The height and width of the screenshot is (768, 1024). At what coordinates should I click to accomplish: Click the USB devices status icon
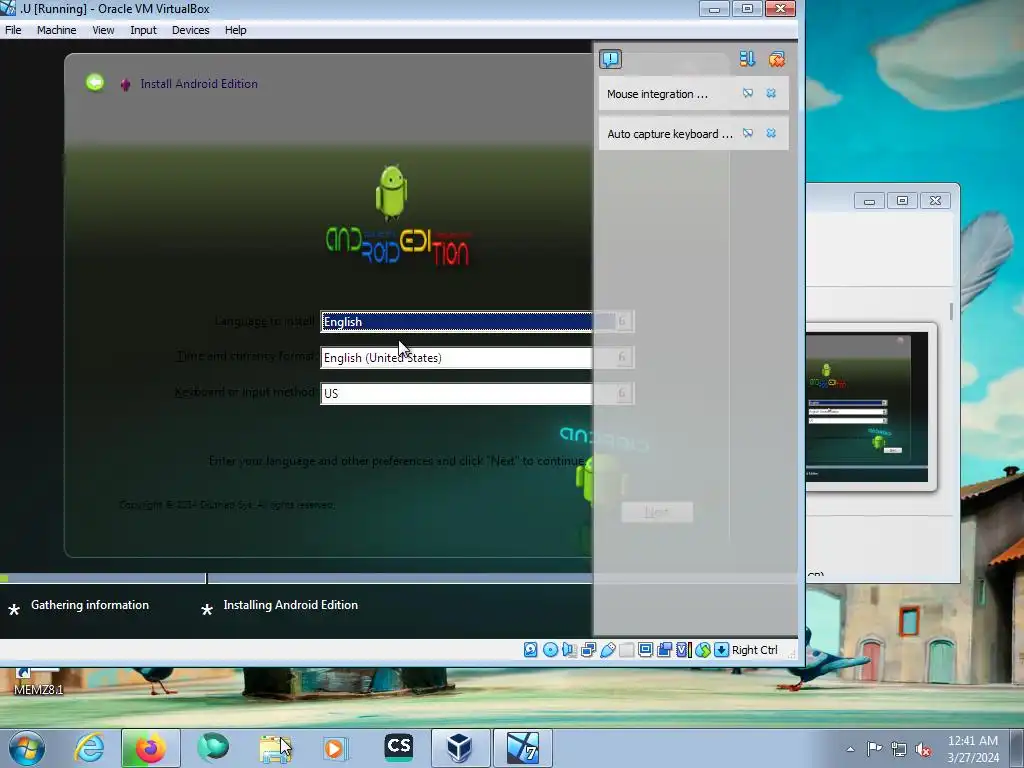tap(607, 650)
